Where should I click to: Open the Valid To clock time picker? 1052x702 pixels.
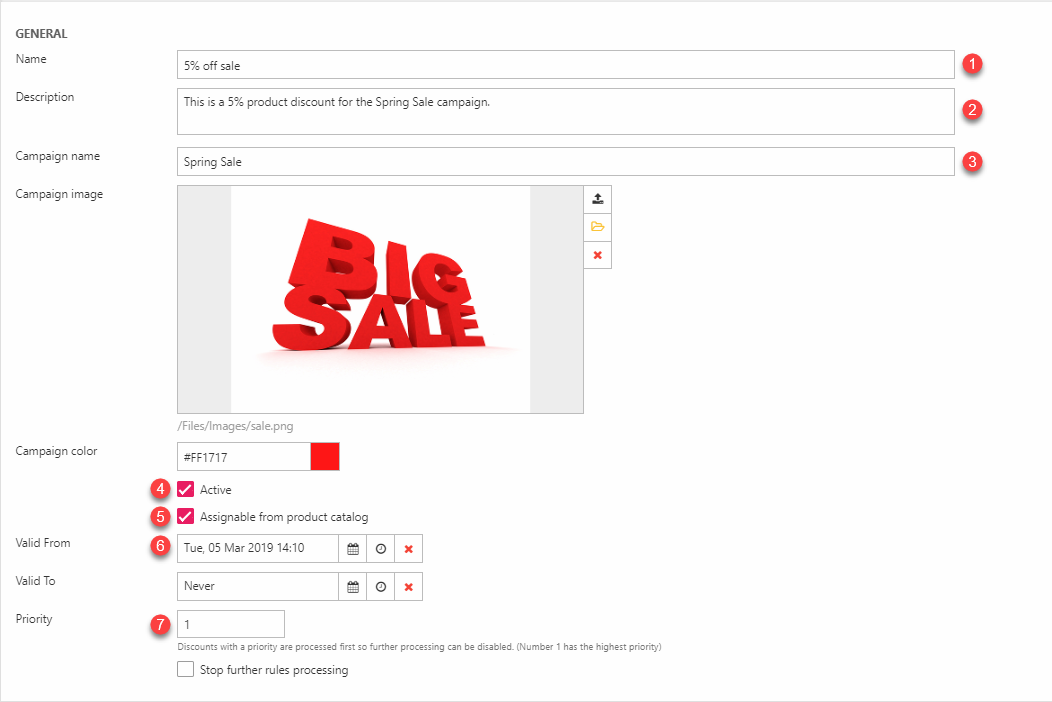[380, 587]
